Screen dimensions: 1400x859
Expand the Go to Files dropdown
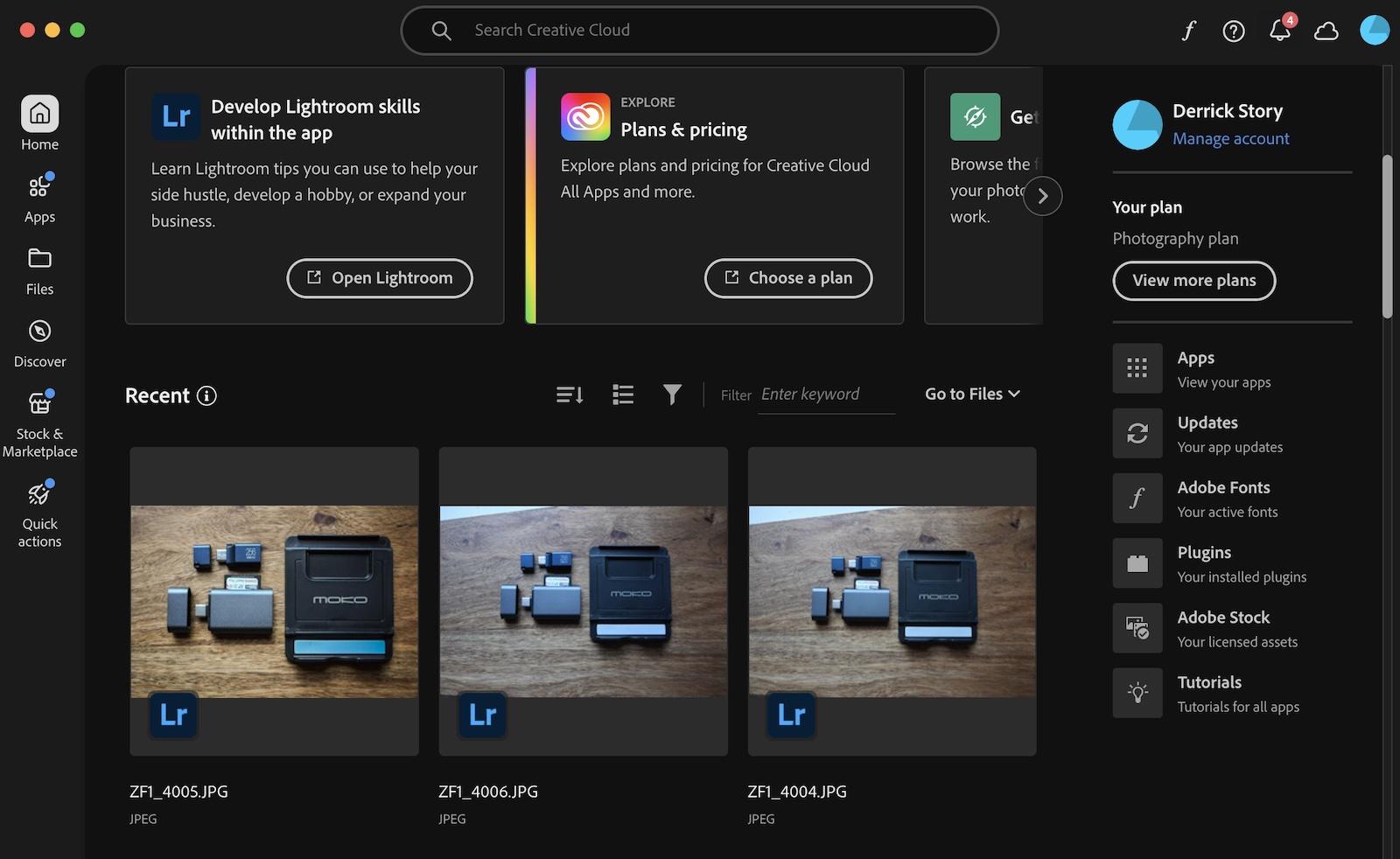[972, 395]
